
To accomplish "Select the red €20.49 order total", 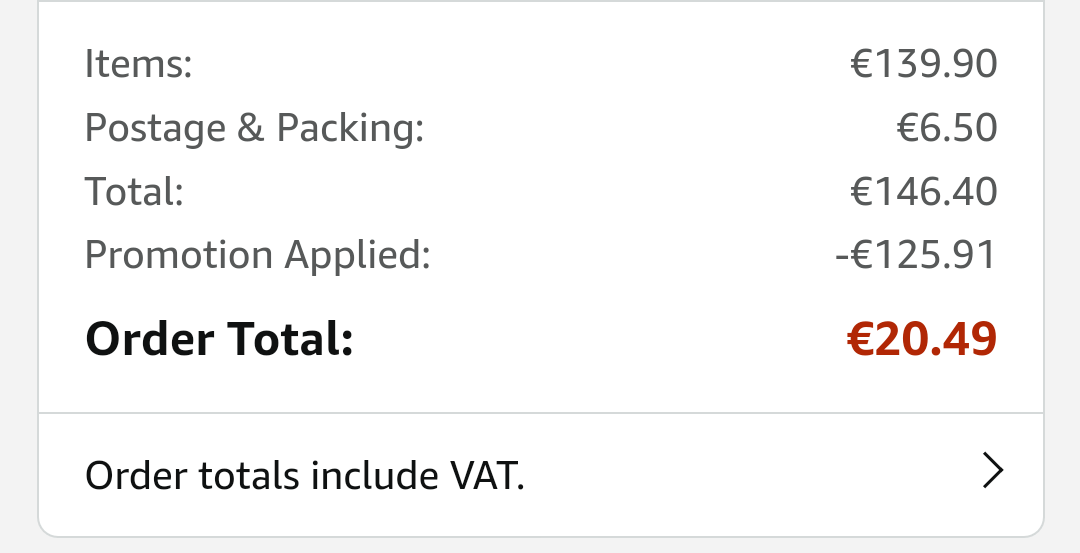I will pyautogui.click(x=921, y=339).
